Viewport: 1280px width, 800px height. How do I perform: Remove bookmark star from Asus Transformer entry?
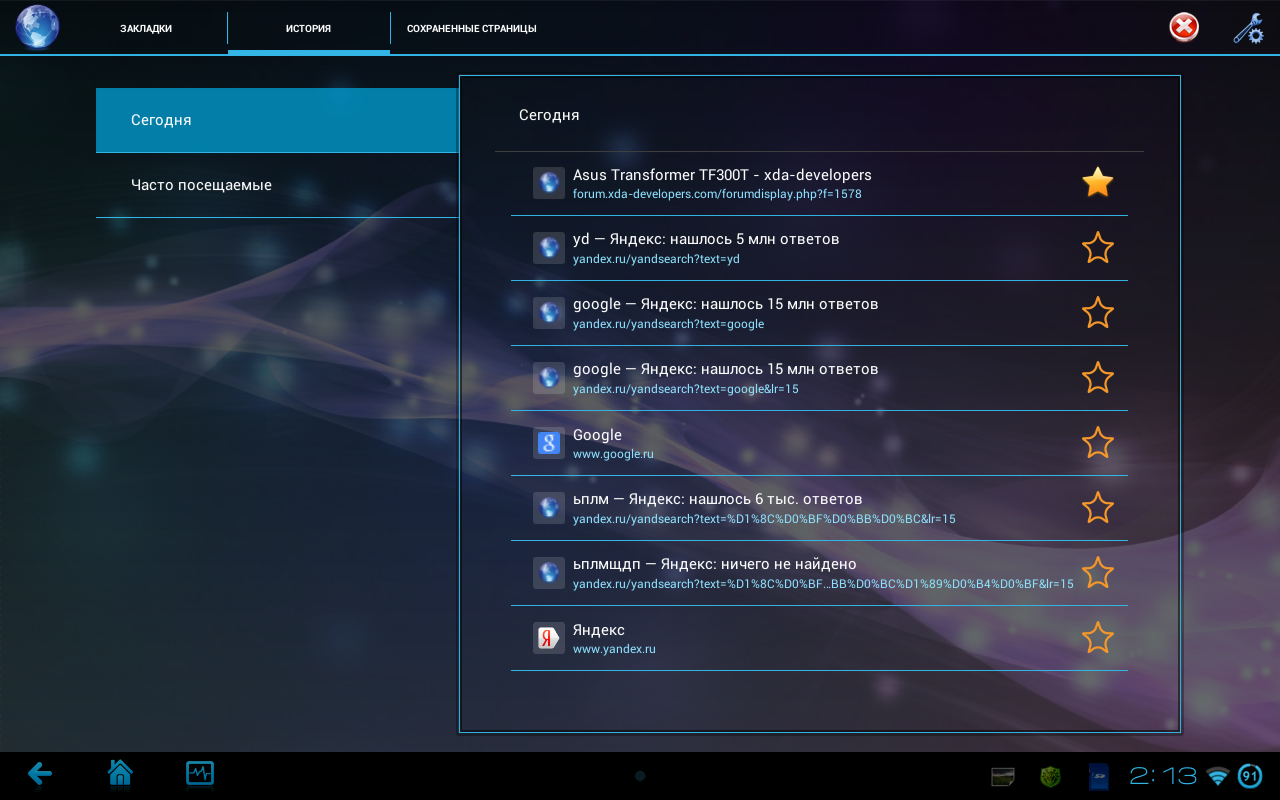point(1097,183)
